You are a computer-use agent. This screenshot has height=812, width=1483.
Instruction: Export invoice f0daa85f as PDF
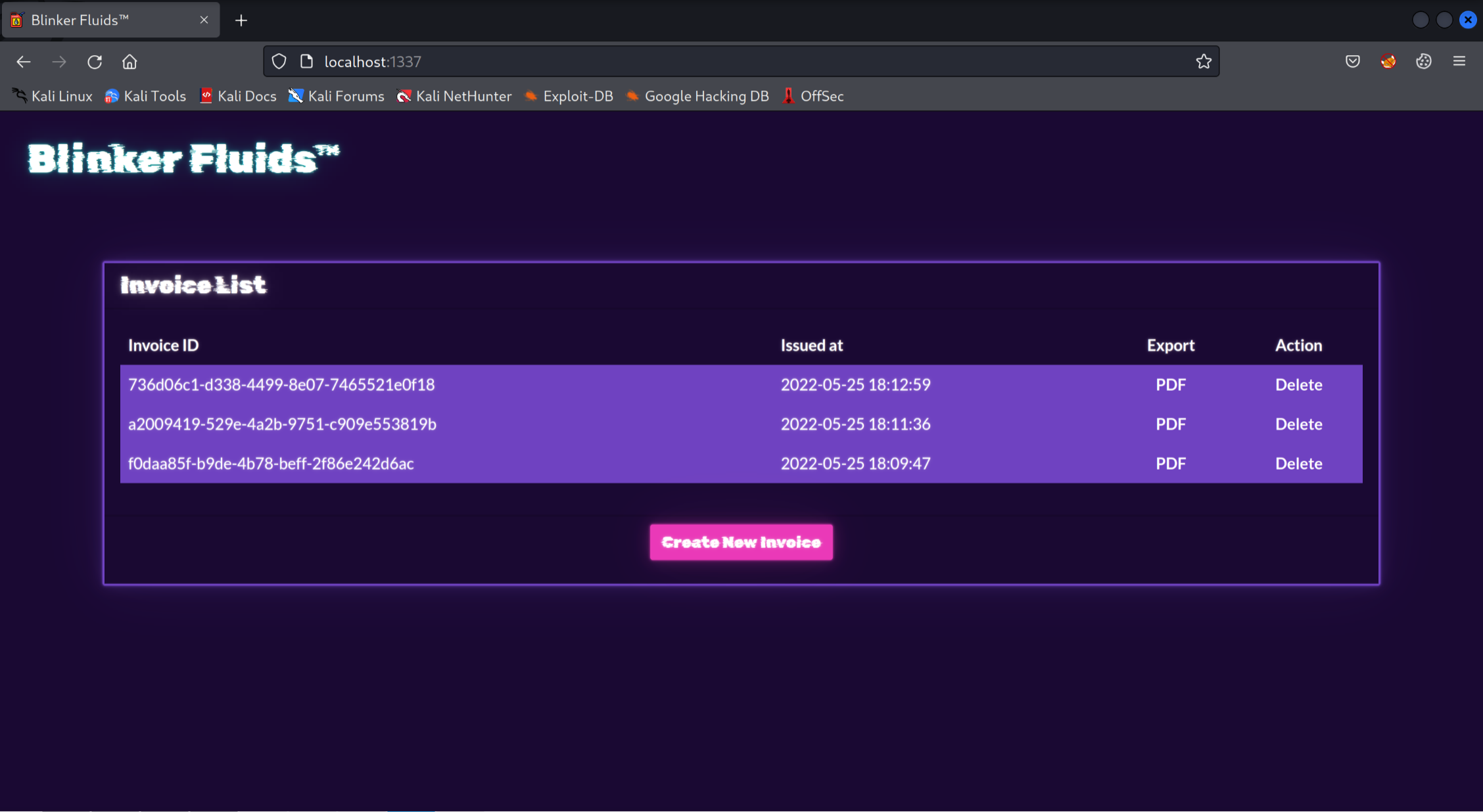pos(1171,463)
